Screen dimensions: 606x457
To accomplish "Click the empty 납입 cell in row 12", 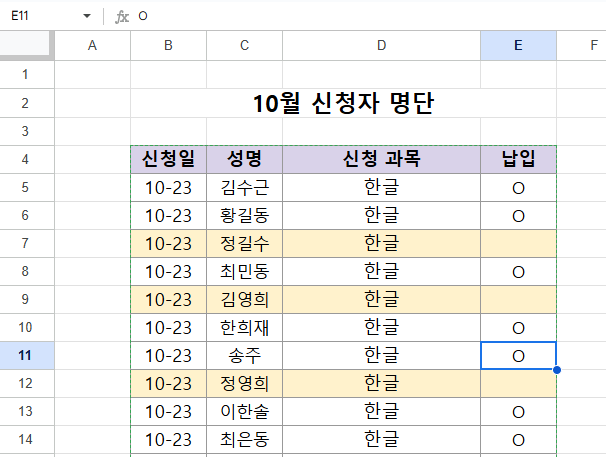I will point(518,384).
